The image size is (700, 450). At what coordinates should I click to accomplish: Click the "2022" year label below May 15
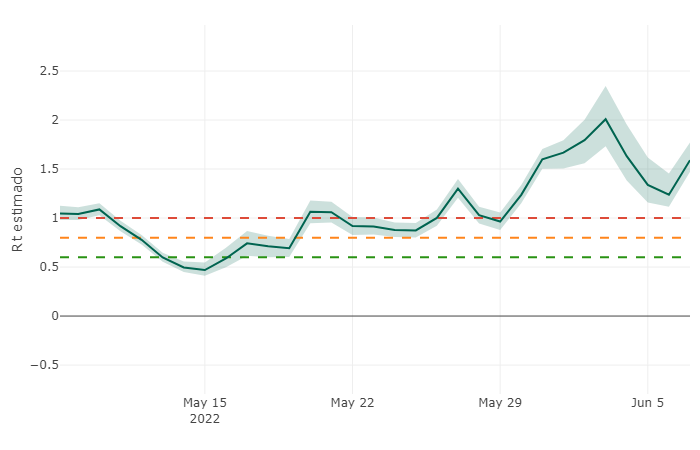click(205, 419)
